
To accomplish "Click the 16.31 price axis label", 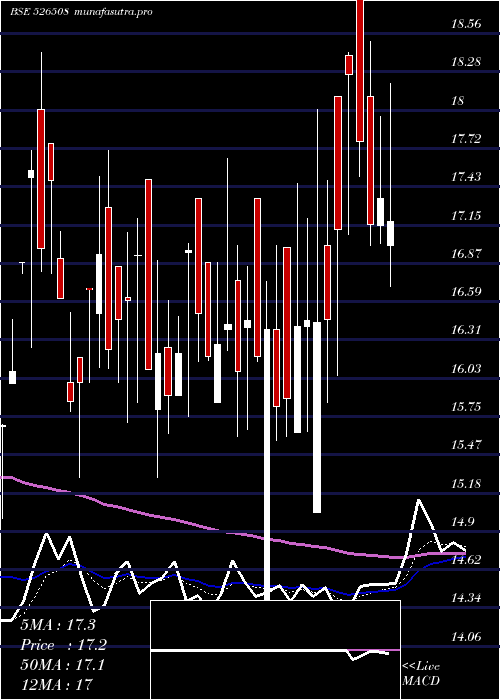I will point(466,330).
